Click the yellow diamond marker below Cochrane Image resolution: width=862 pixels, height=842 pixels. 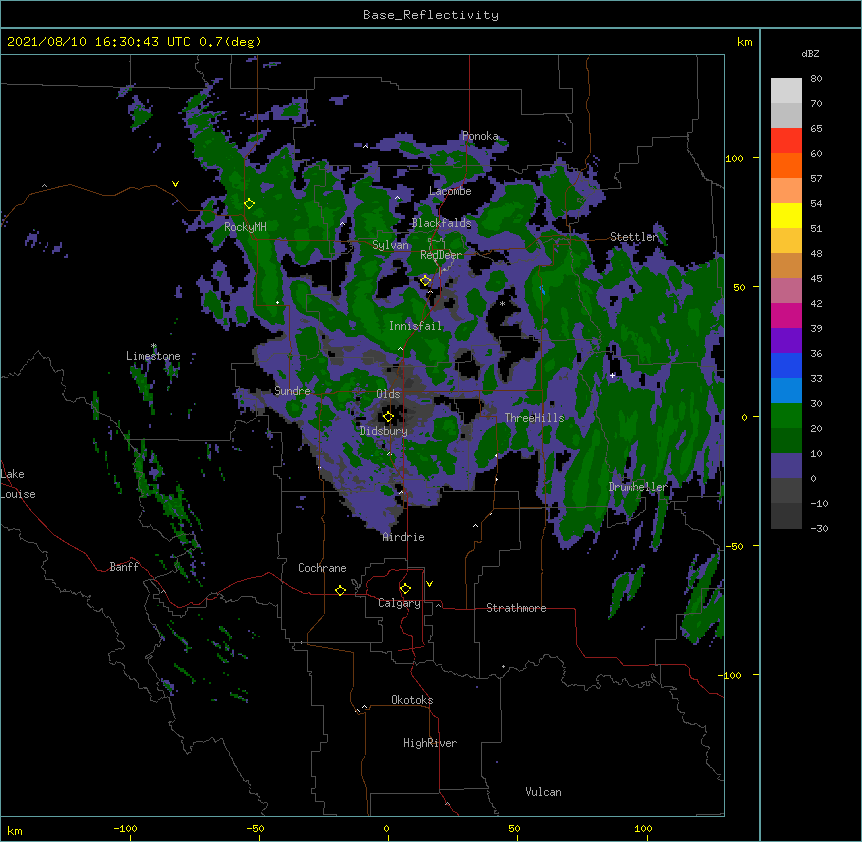click(x=340, y=590)
